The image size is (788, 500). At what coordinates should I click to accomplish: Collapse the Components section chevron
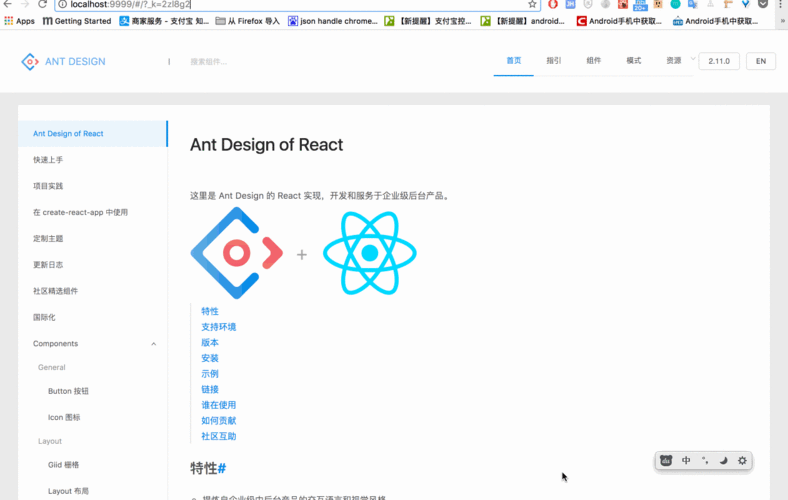click(154, 344)
